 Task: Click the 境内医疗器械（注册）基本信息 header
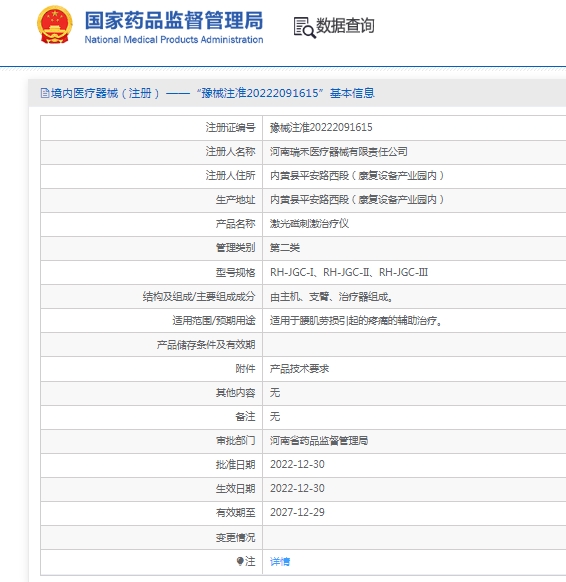(x=207, y=93)
